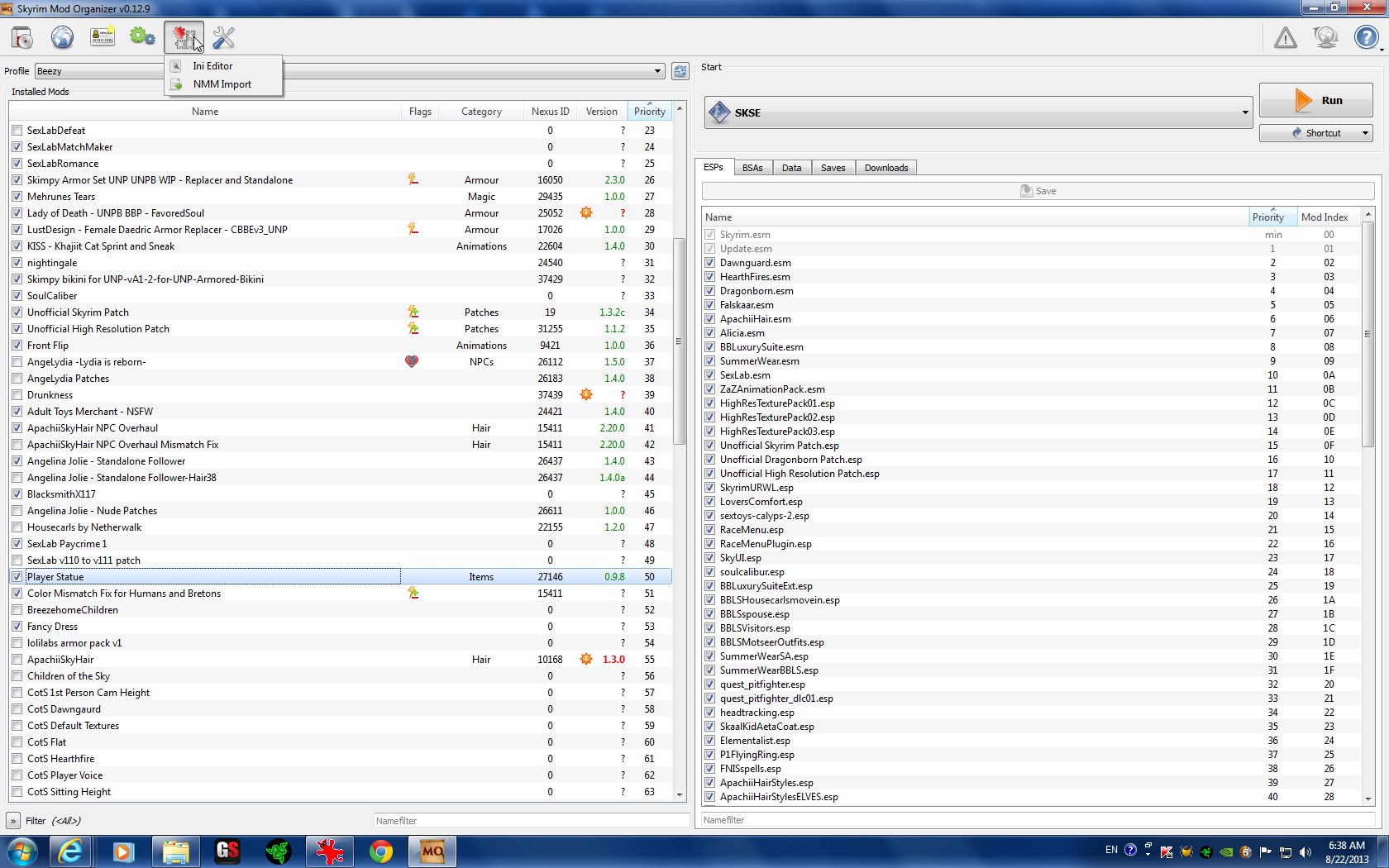Select Ini Editor from the menu
The image size is (1389, 868).
pos(212,66)
